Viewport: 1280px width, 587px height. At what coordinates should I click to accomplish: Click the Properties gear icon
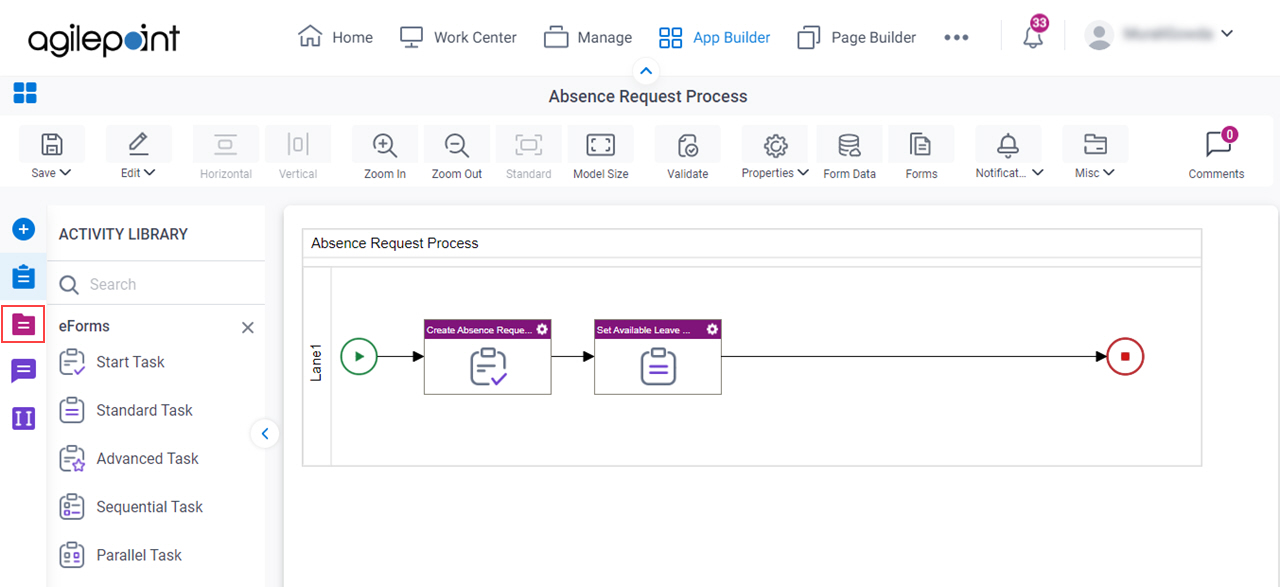[x=775, y=145]
